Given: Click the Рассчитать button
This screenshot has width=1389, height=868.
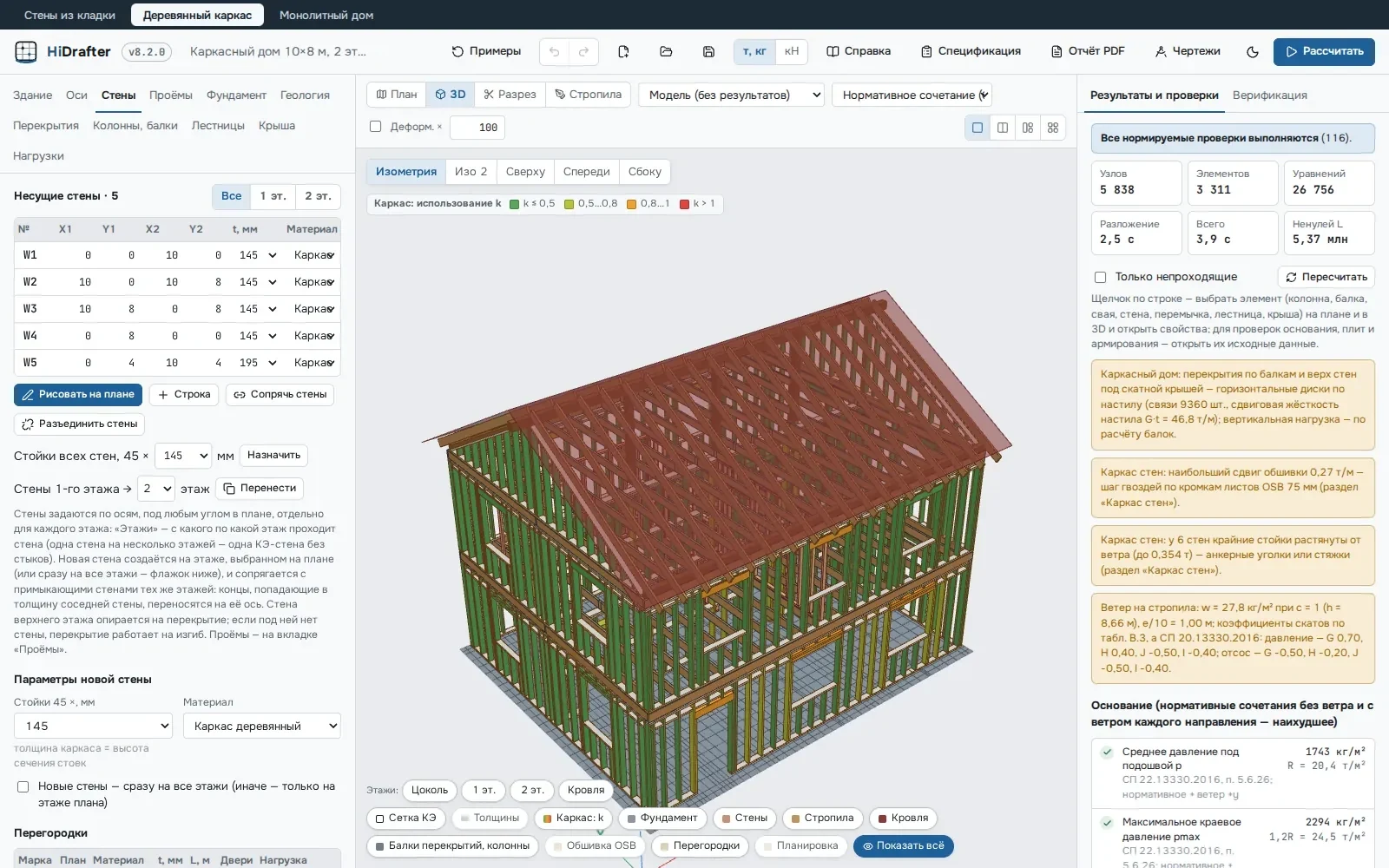Looking at the screenshot, I should click(1324, 51).
